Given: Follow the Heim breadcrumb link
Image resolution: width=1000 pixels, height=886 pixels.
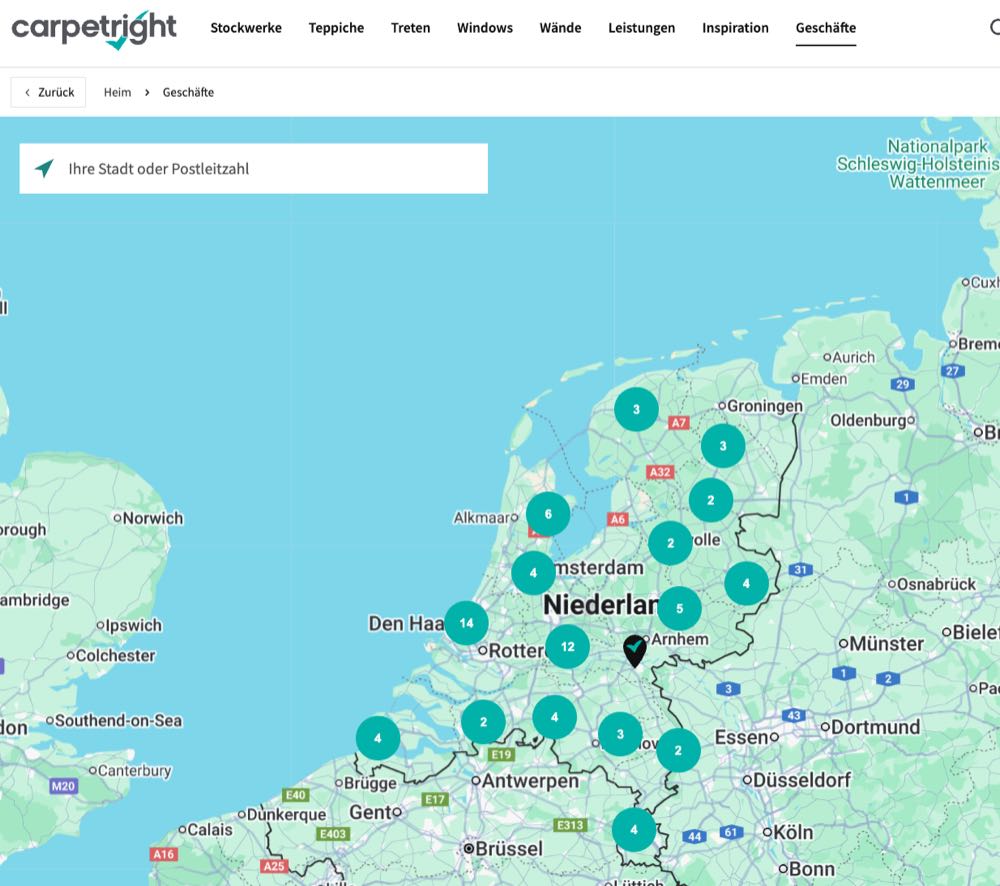Looking at the screenshot, I should coord(117,92).
